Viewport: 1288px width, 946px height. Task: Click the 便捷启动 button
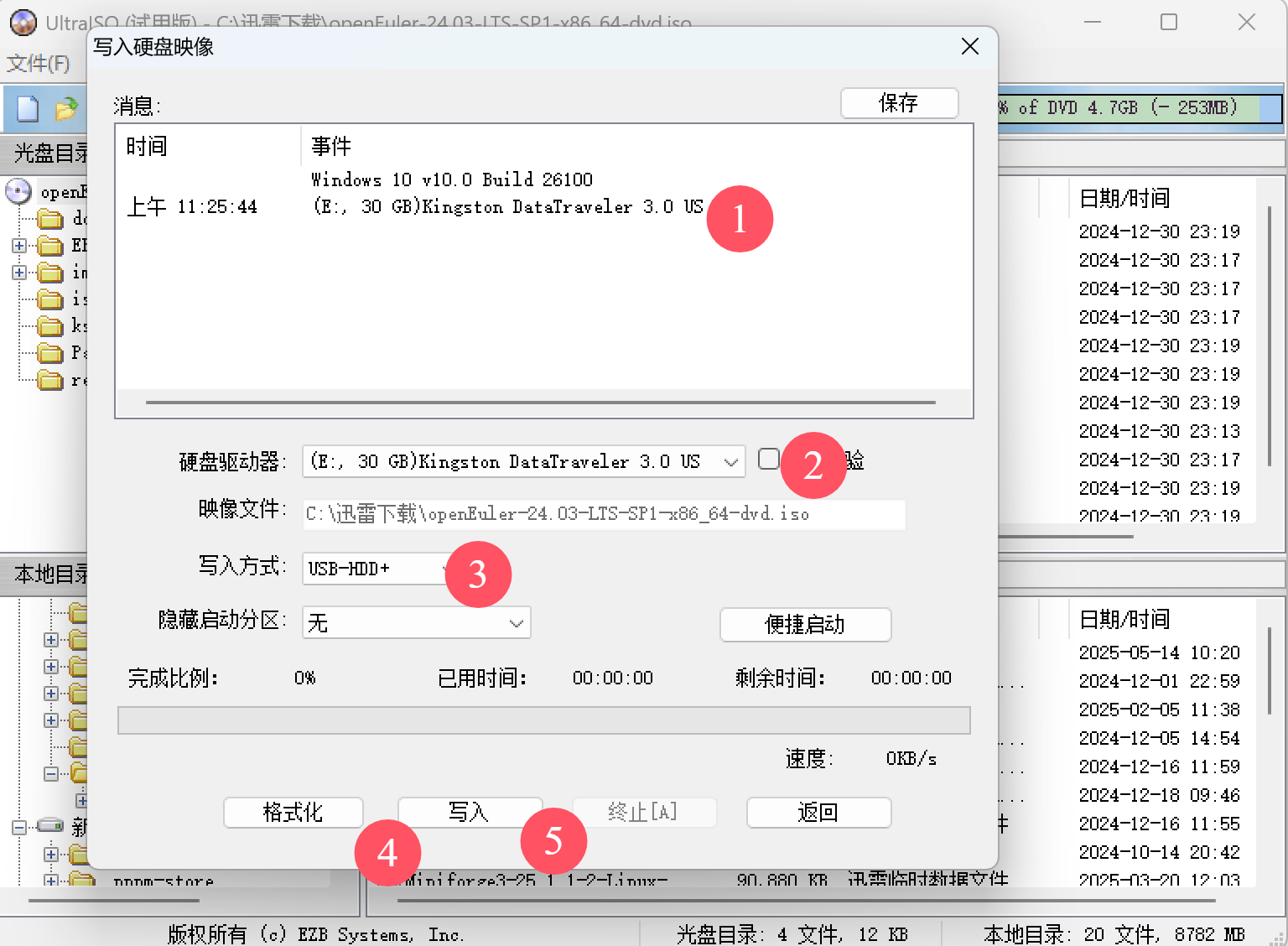coord(805,625)
